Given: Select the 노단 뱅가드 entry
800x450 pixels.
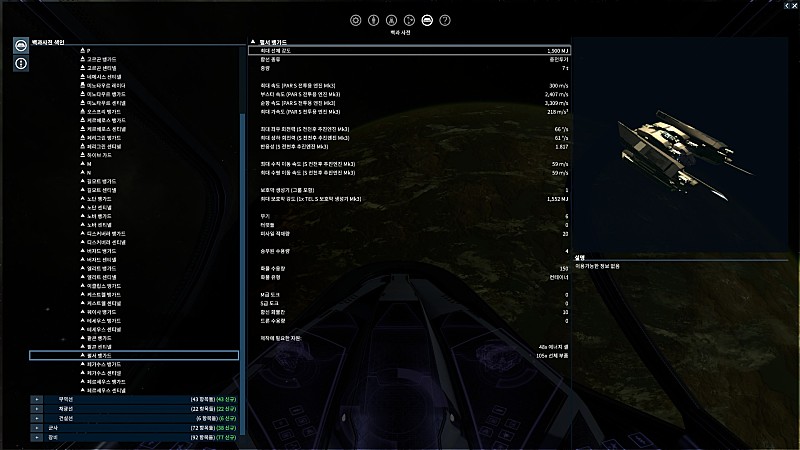Looking at the screenshot, I should pyautogui.click(x=99, y=198).
